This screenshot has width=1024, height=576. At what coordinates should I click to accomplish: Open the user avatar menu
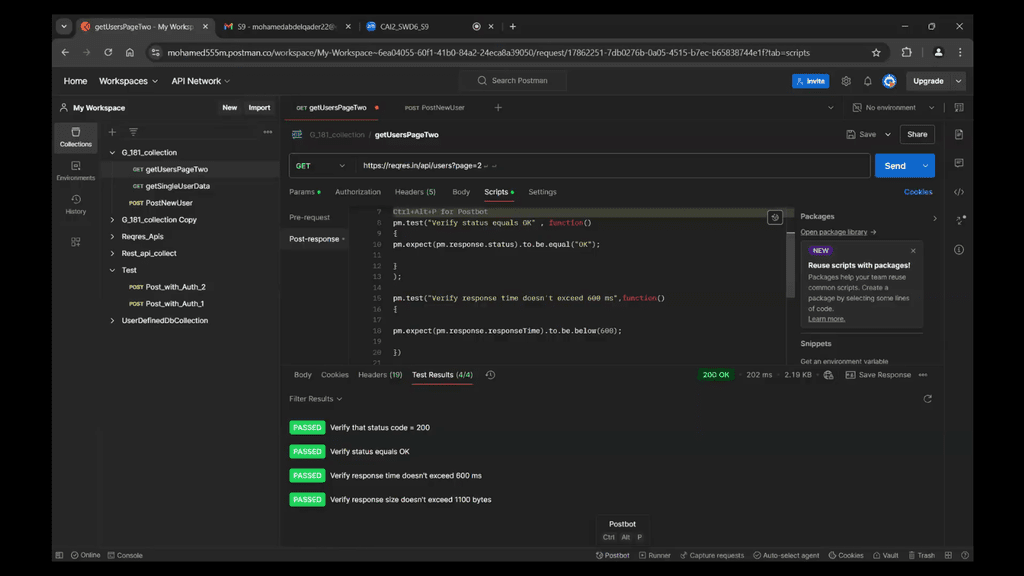[x=889, y=81]
